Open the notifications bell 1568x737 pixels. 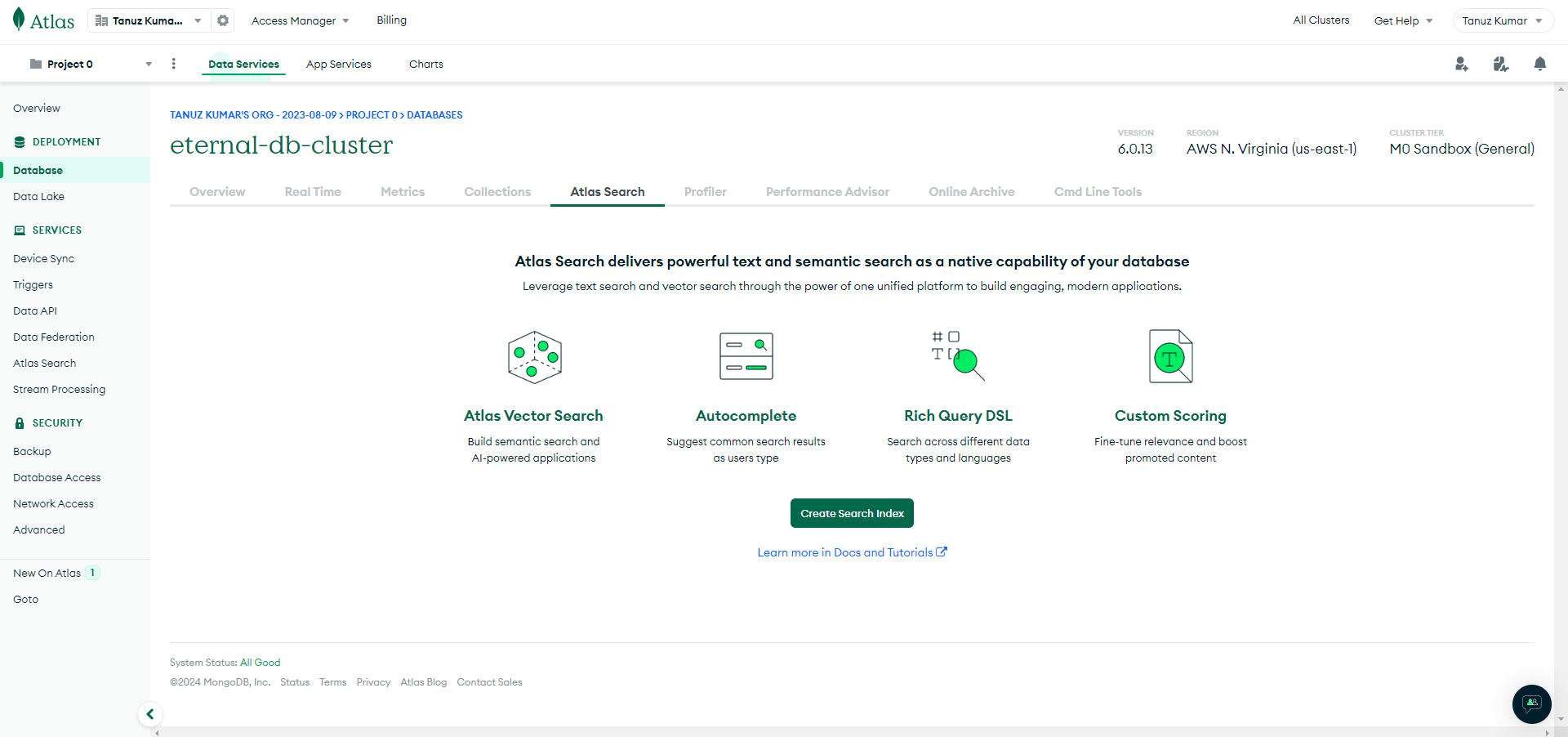tap(1540, 64)
